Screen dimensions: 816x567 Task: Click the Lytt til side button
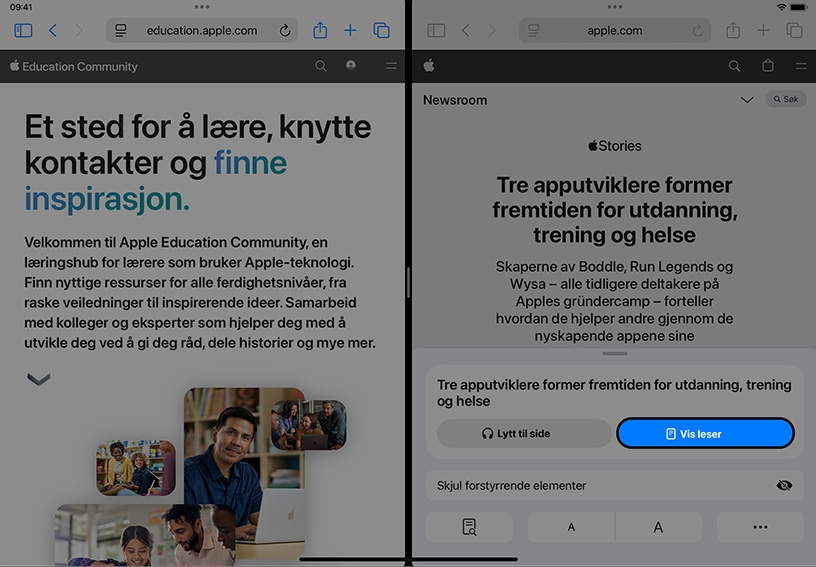click(x=524, y=433)
